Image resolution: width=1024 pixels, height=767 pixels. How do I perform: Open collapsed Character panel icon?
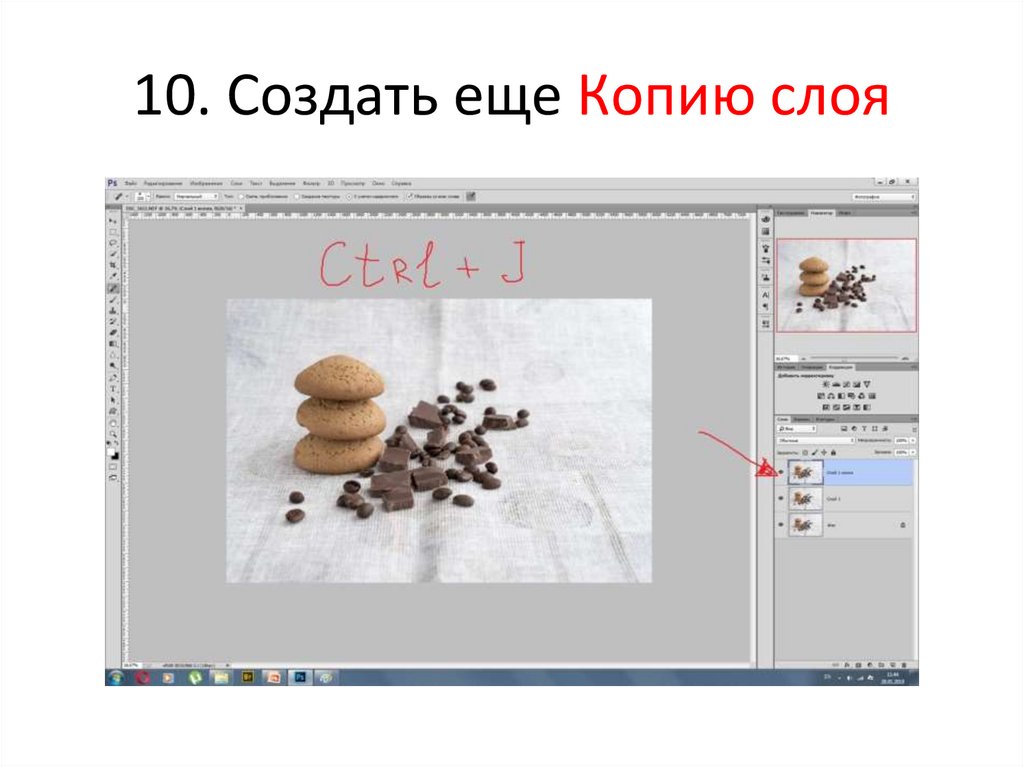(x=765, y=295)
